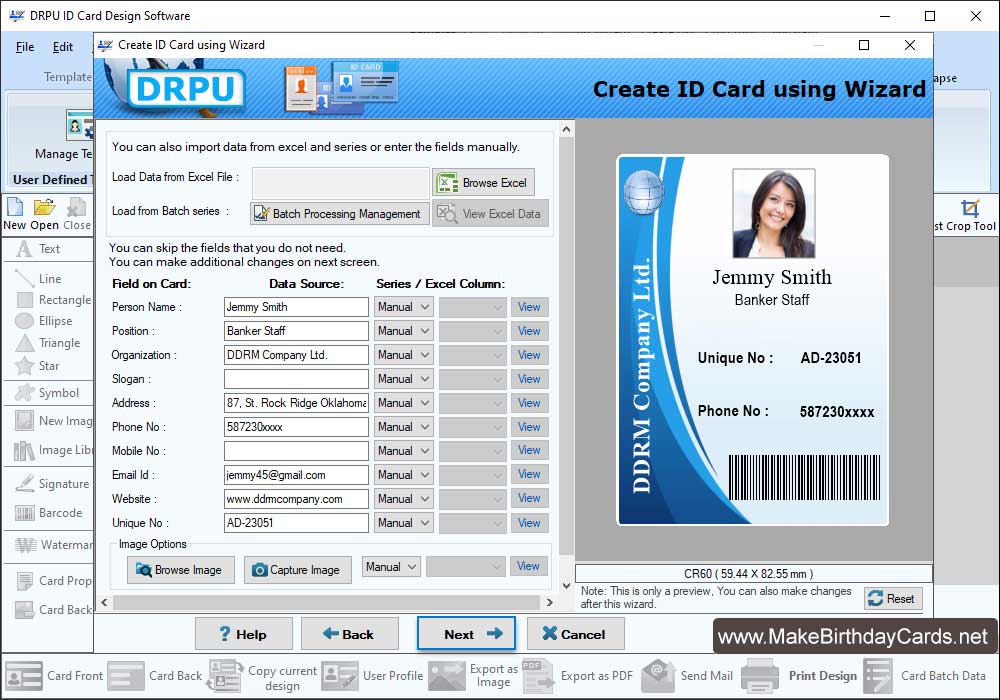Open Person Name data source dropdown
The image size is (1000, 700).
click(404, 307)
